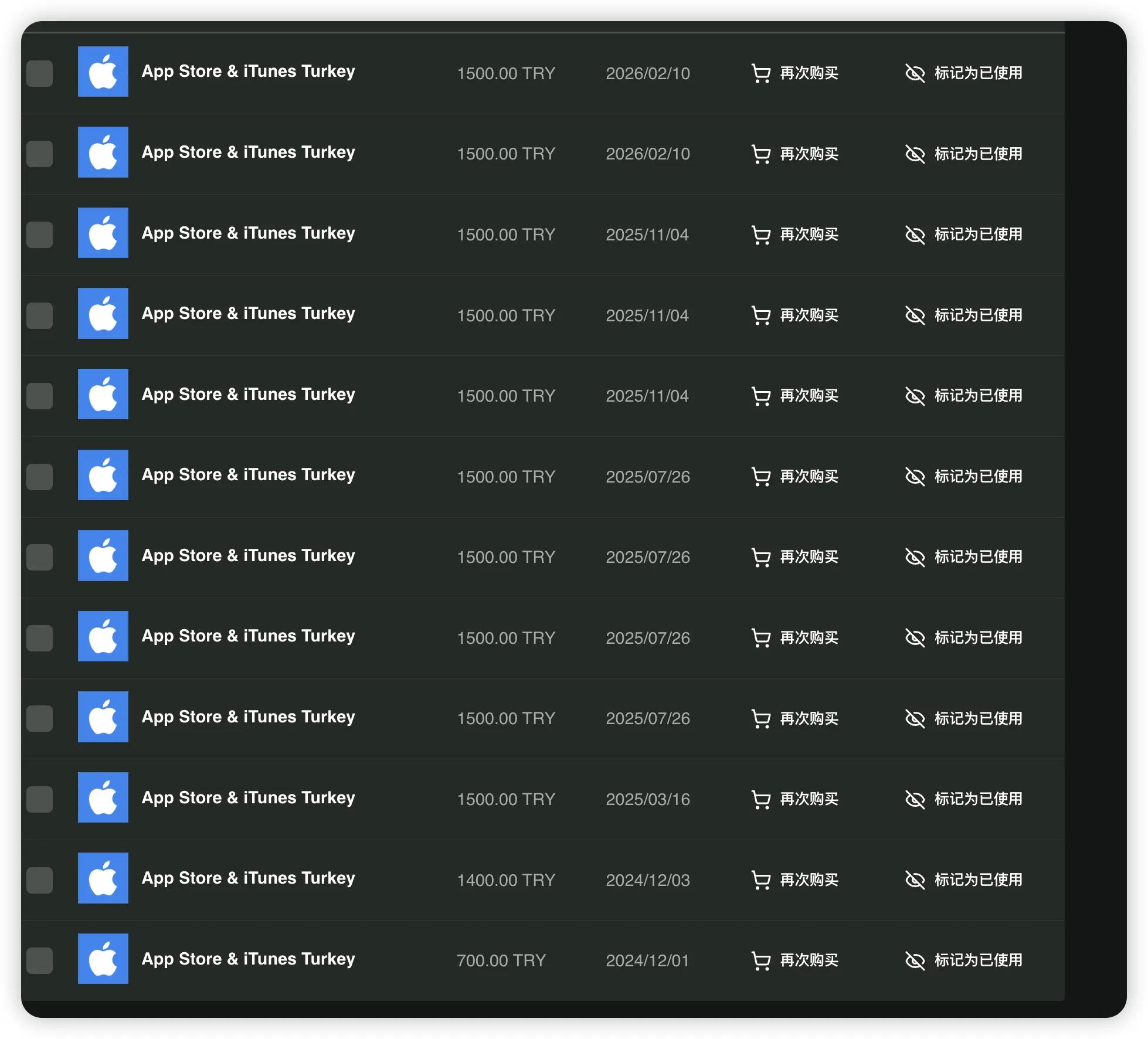Screen dimensions: 1148x1039
Task: Click 再次购买 in the 2024/12/03 row
Action: pos(809,880)
